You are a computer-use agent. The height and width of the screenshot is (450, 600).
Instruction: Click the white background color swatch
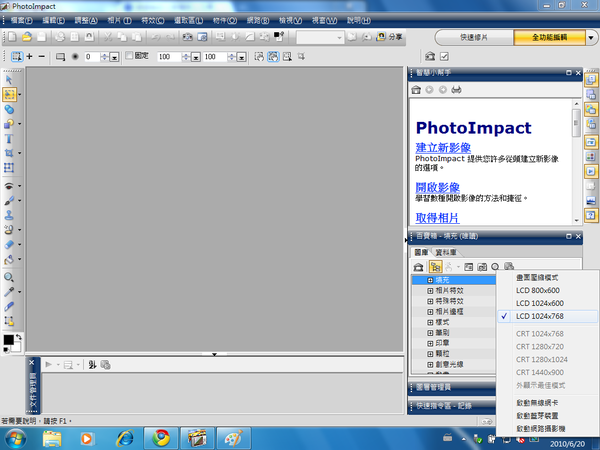point(16,347)
